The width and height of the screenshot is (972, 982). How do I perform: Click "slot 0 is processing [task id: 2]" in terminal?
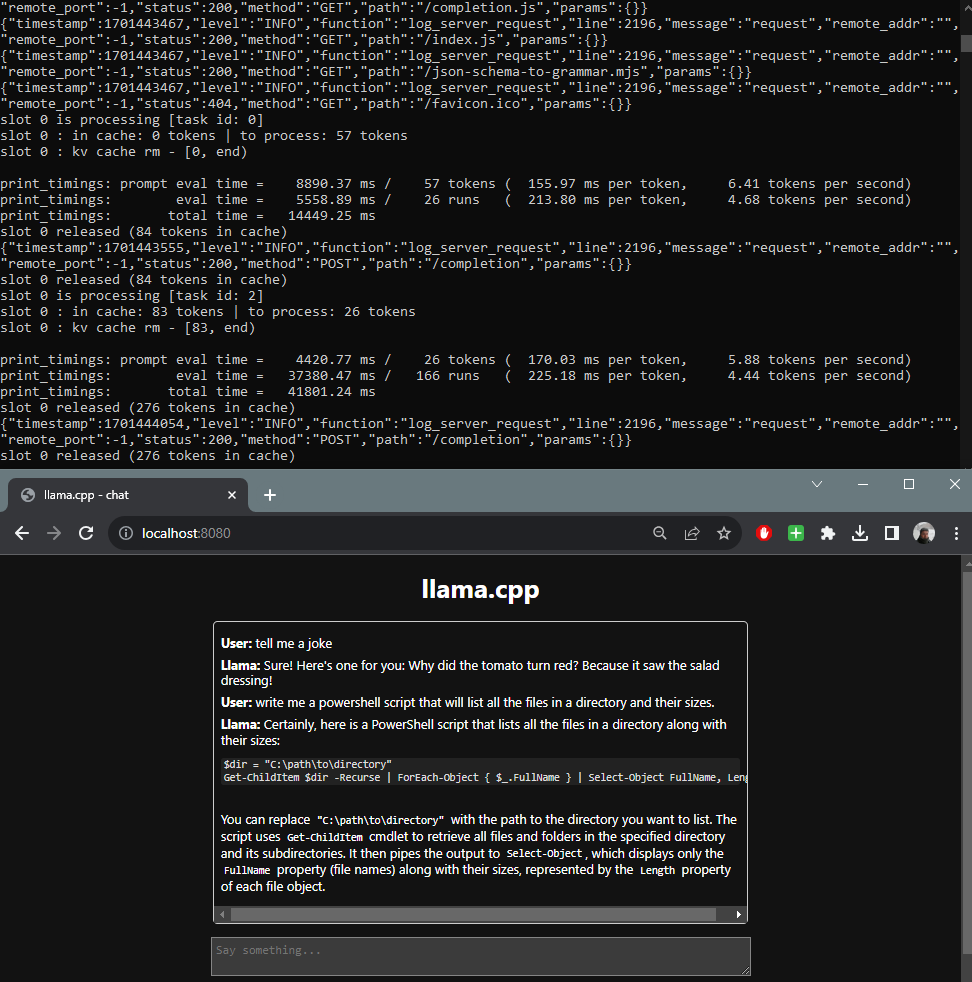point(132,296)
